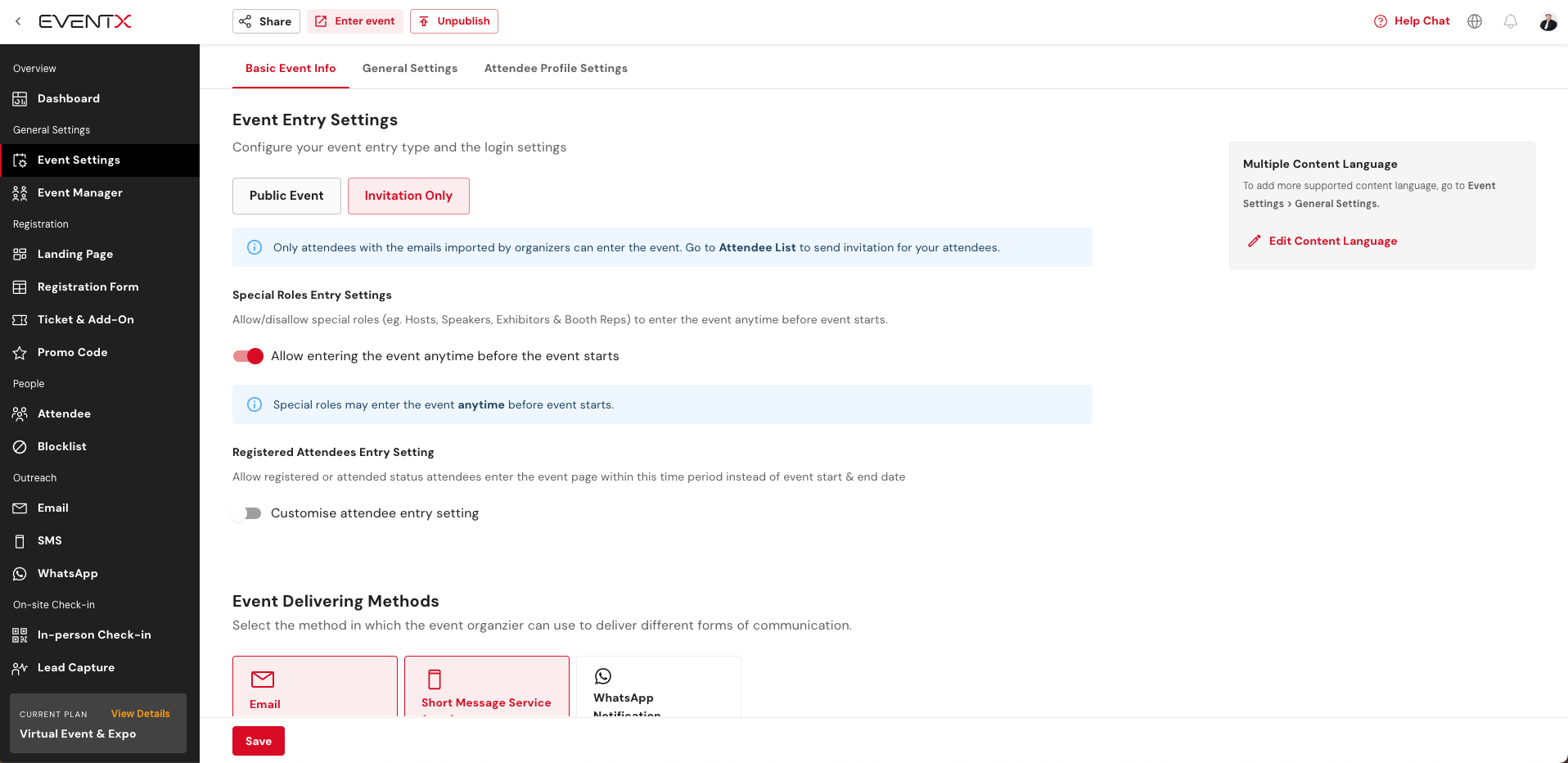Image resolution: width=1568 pixels, height=763 pixels.
Task: Select the Email delivering method card
Action: coord(315,686)
